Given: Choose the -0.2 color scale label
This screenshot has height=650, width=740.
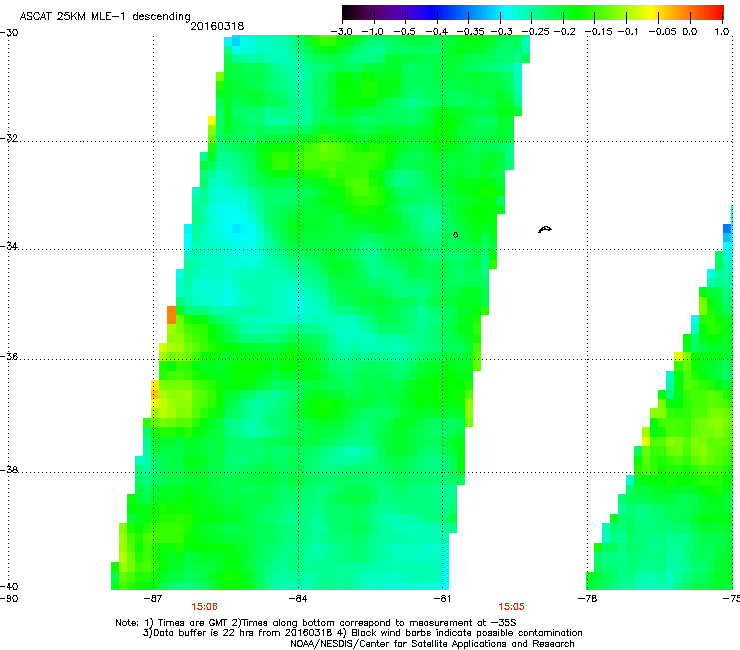Looking at the screenshot, I should point(564,31).
